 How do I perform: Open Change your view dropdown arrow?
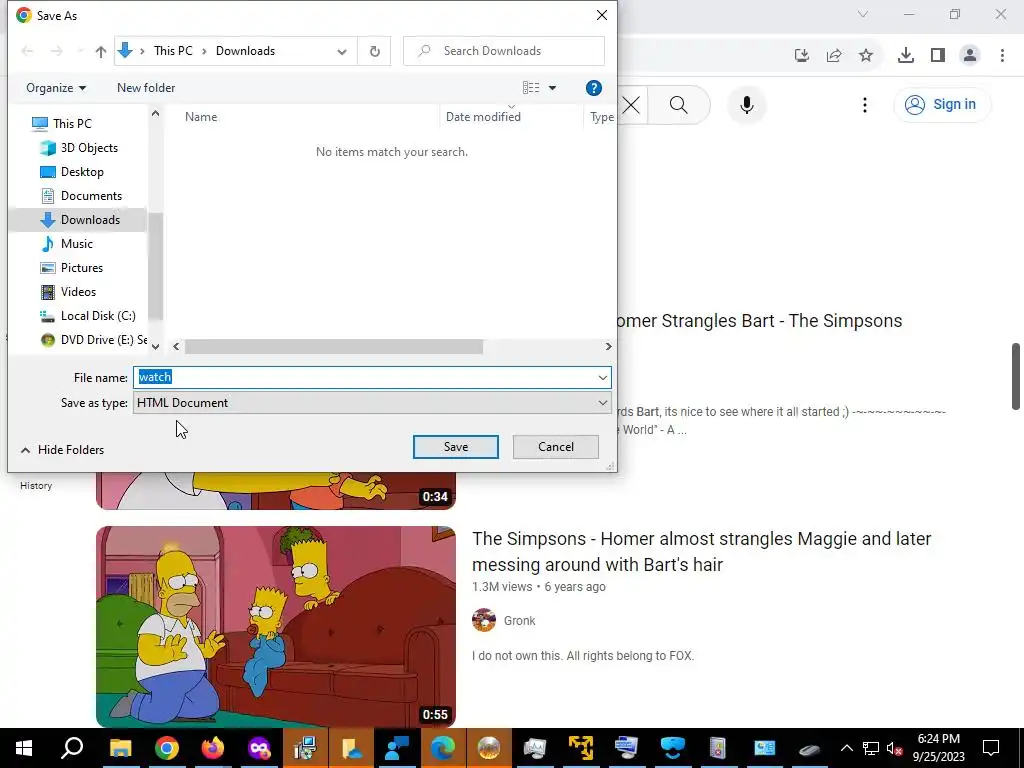[x=552, y=88]
